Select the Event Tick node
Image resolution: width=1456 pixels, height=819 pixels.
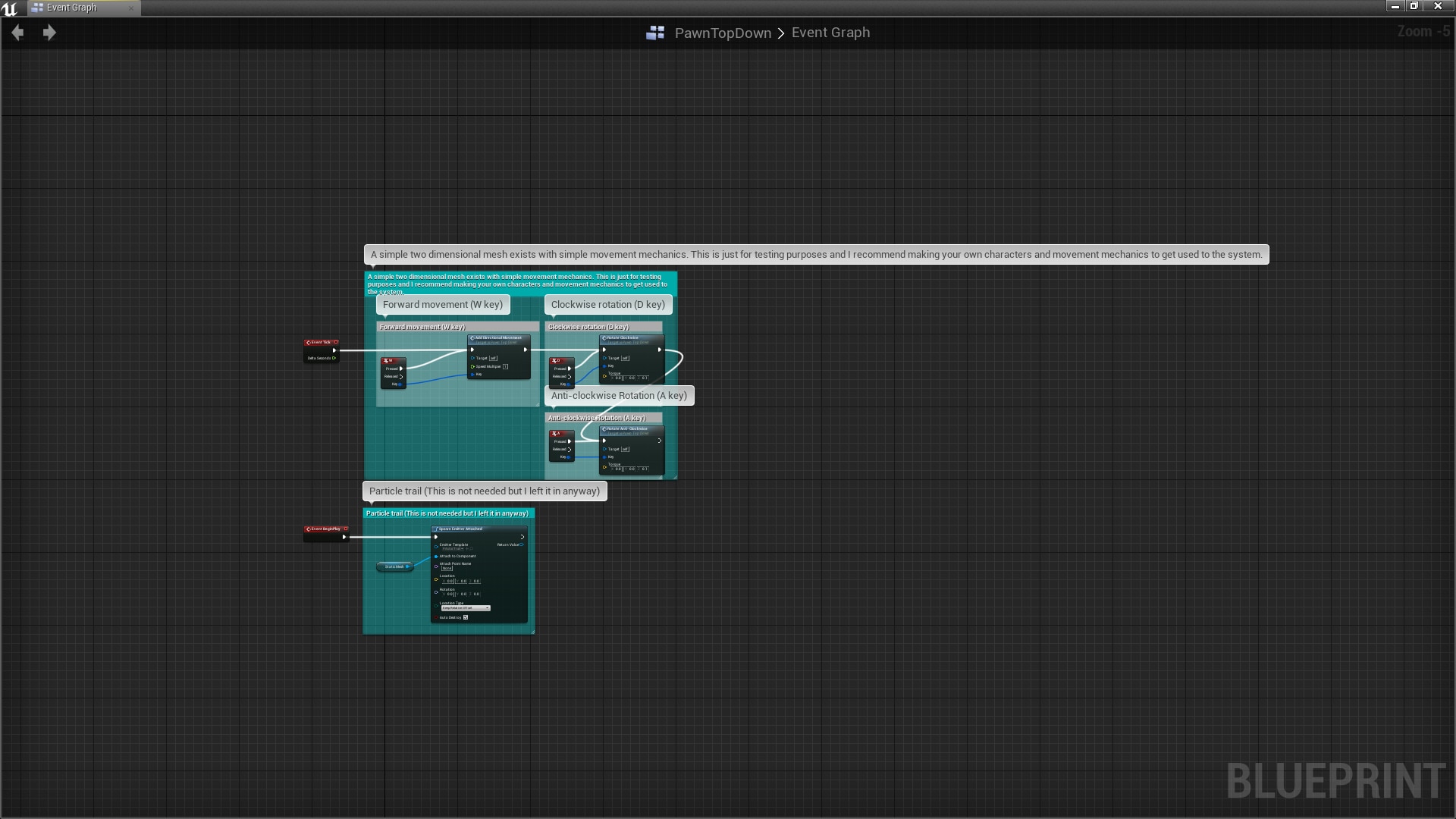pos(321,343)
